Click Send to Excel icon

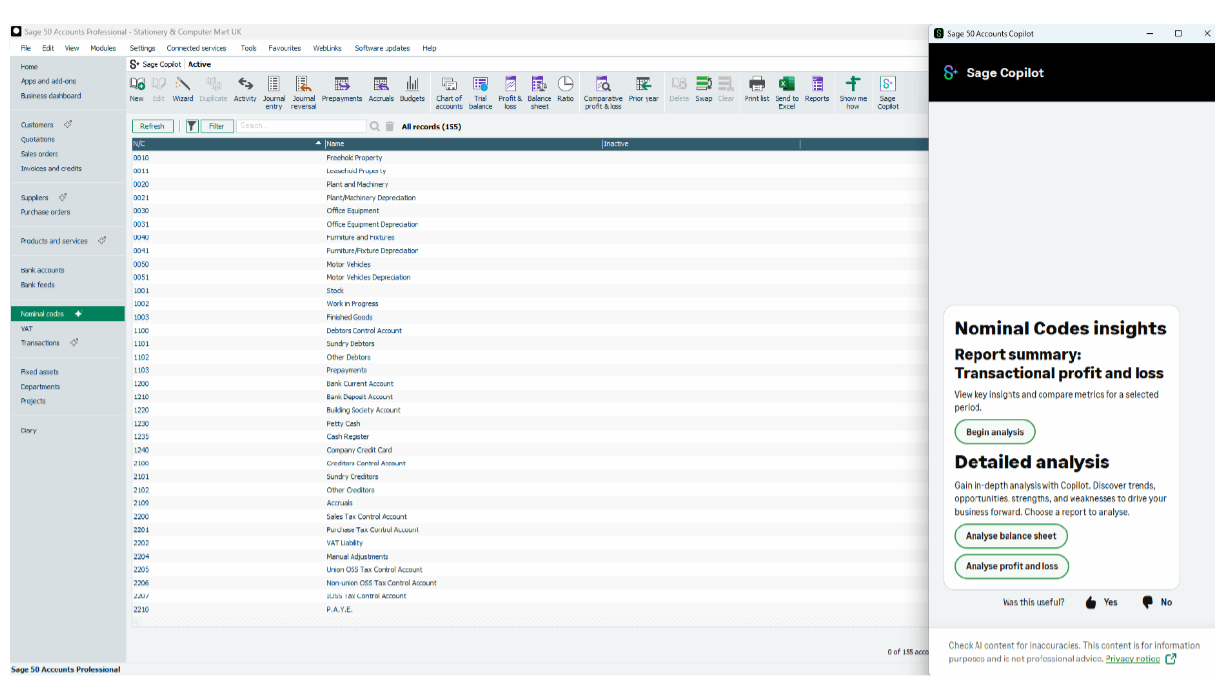tap(787, 92)
